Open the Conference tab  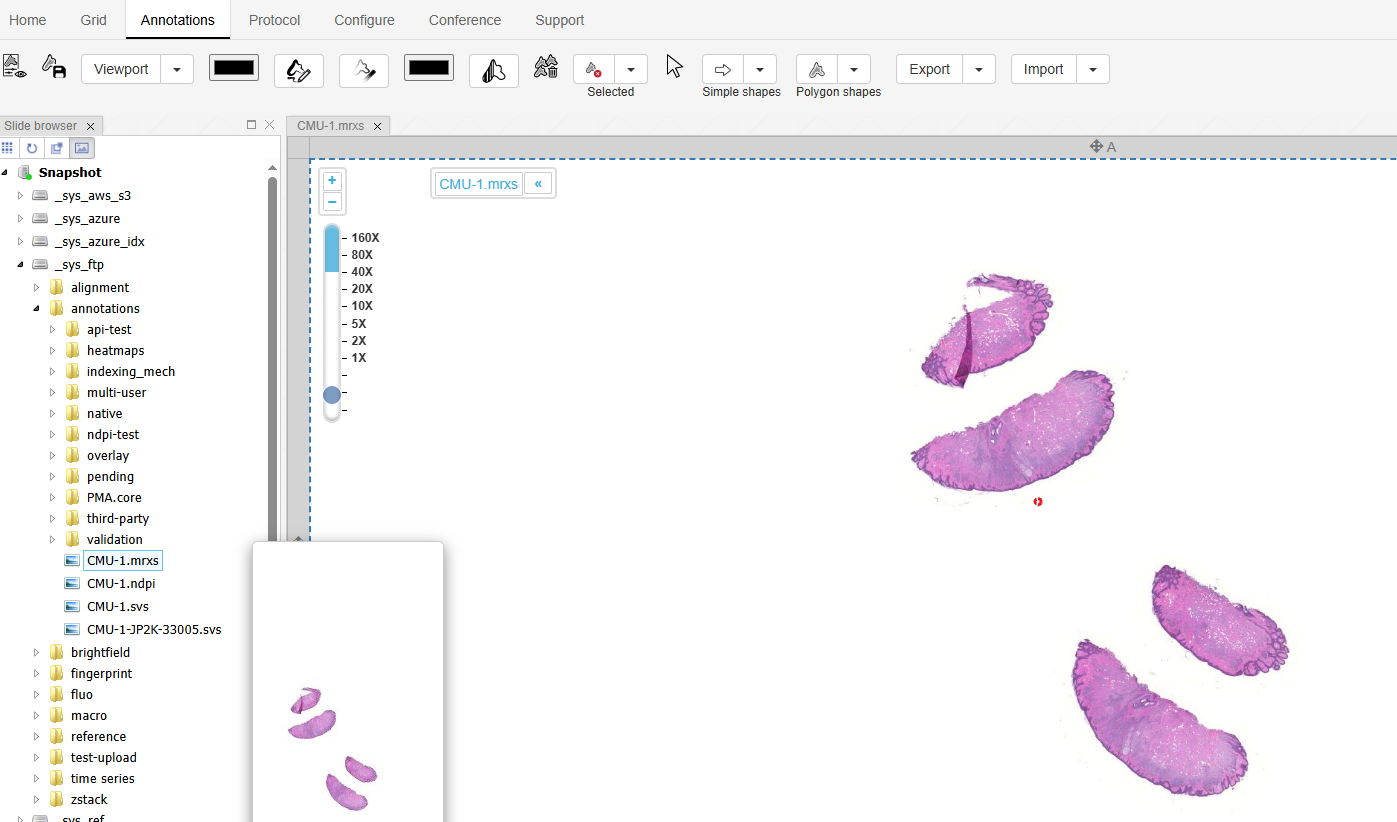[x=464, y=20]
